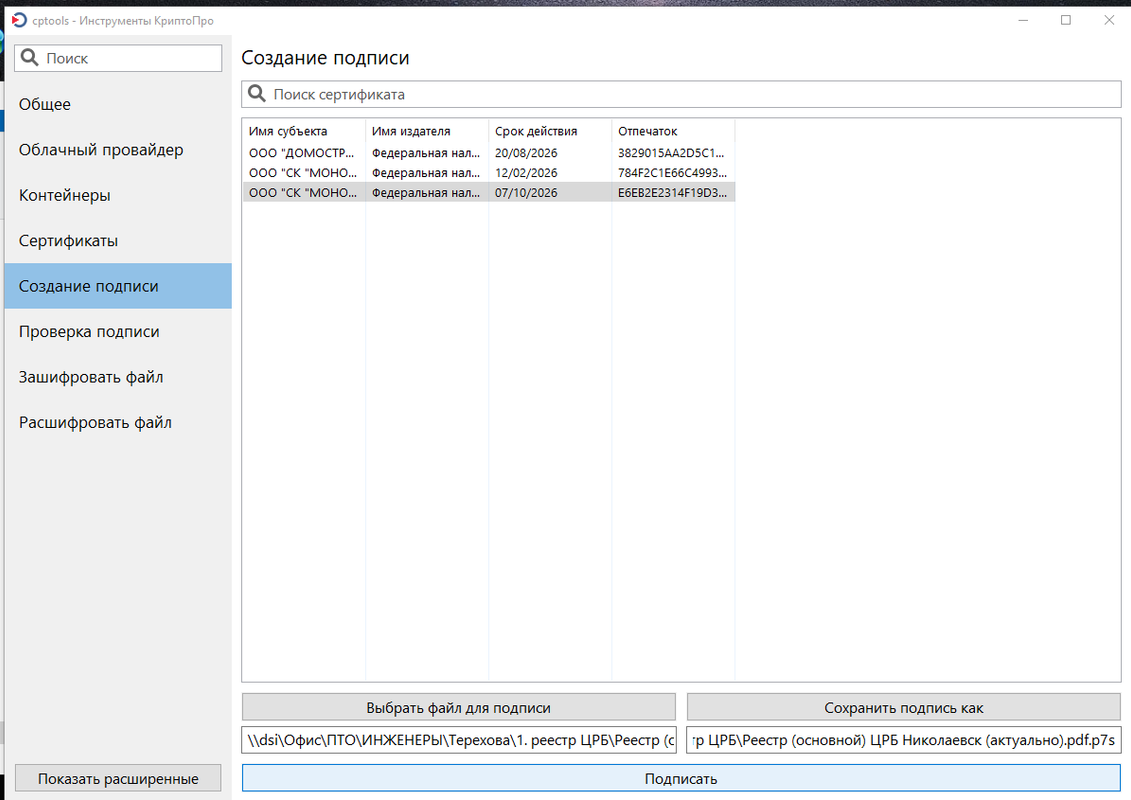Click the output path field ending .pdf.p7s
Screen dimensions: 1131x800
[904, 740]
